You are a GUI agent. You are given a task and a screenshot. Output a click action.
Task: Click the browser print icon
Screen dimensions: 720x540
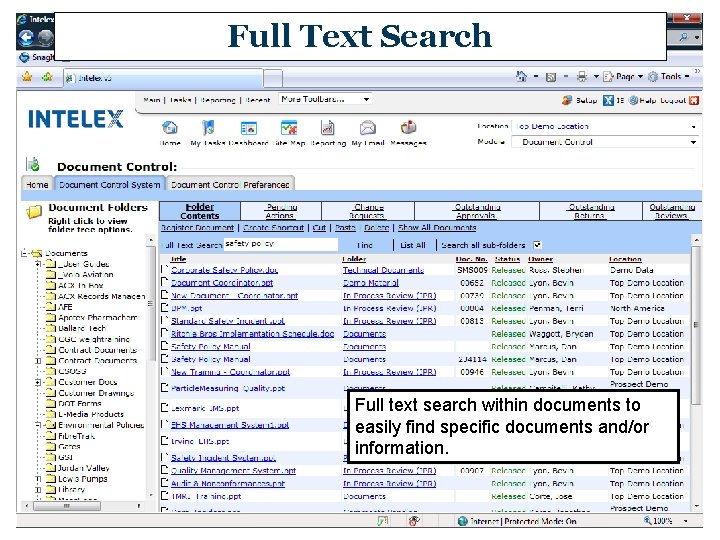click(x=582, y=77)
